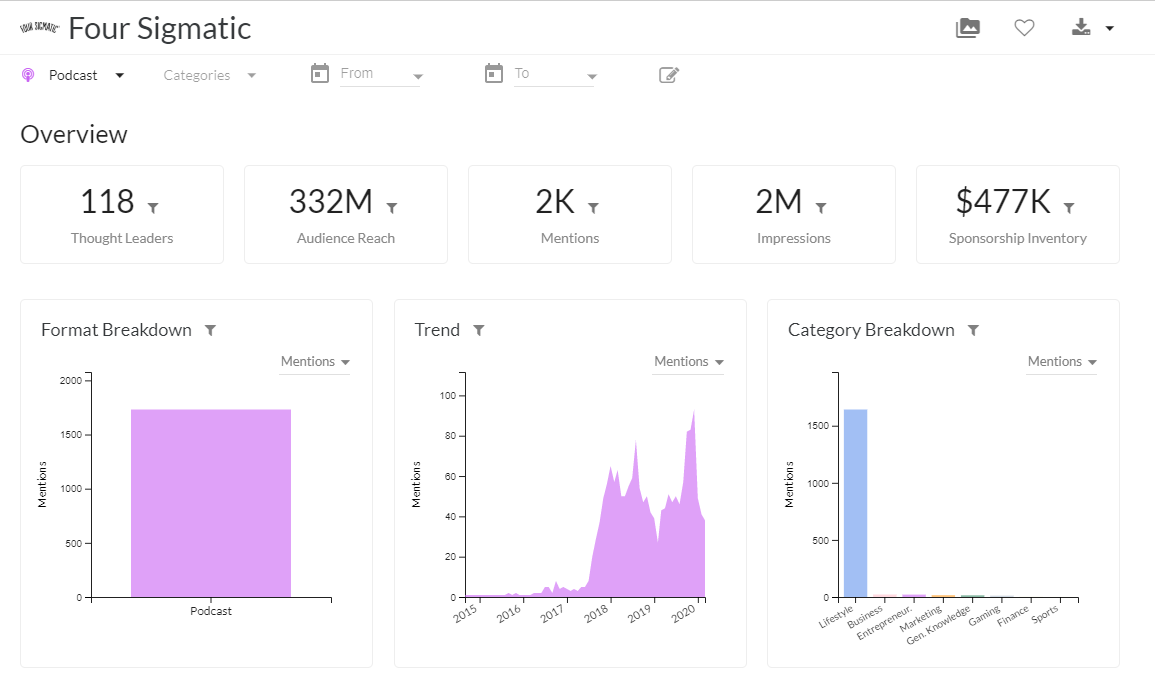Open the Categories dropdown

[x=209, y=75]
